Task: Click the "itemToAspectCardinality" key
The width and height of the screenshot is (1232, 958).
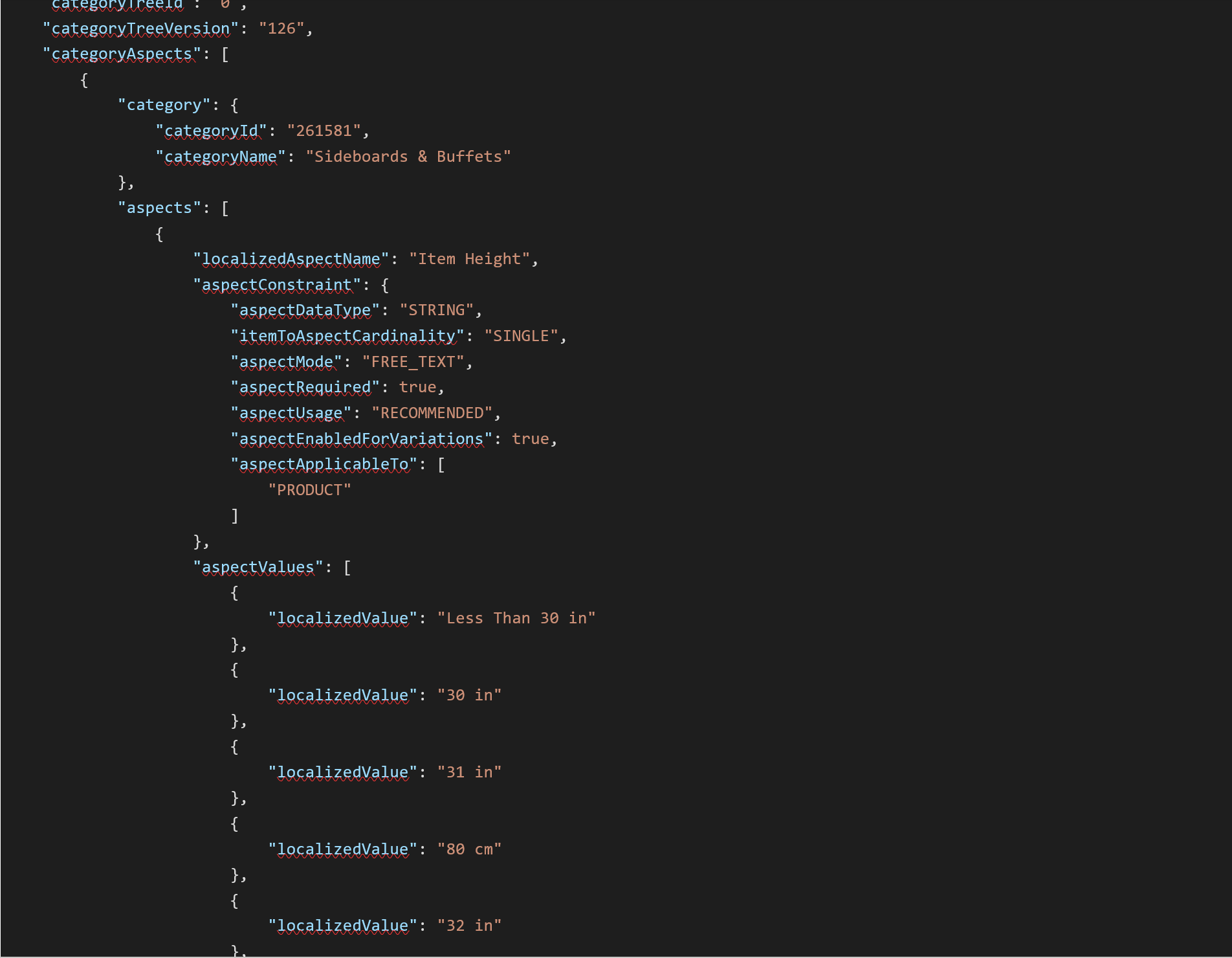Action: pyautogui.click(x=347, y=336)
